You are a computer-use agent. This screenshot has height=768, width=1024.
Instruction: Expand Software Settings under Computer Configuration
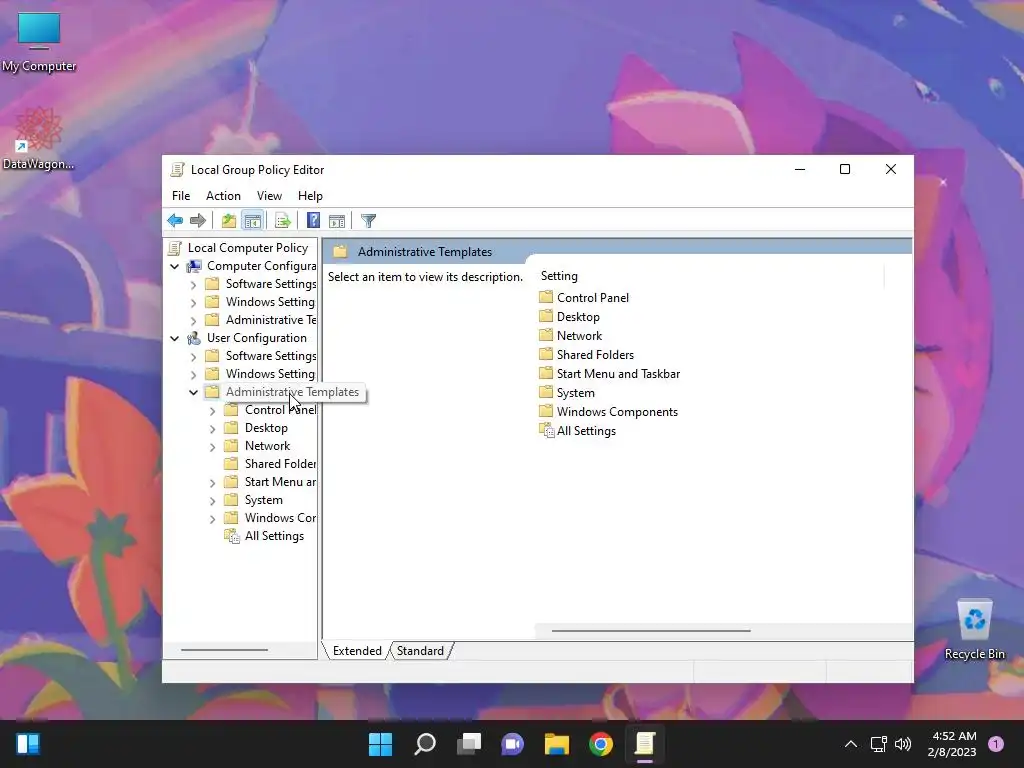point(193,285)
